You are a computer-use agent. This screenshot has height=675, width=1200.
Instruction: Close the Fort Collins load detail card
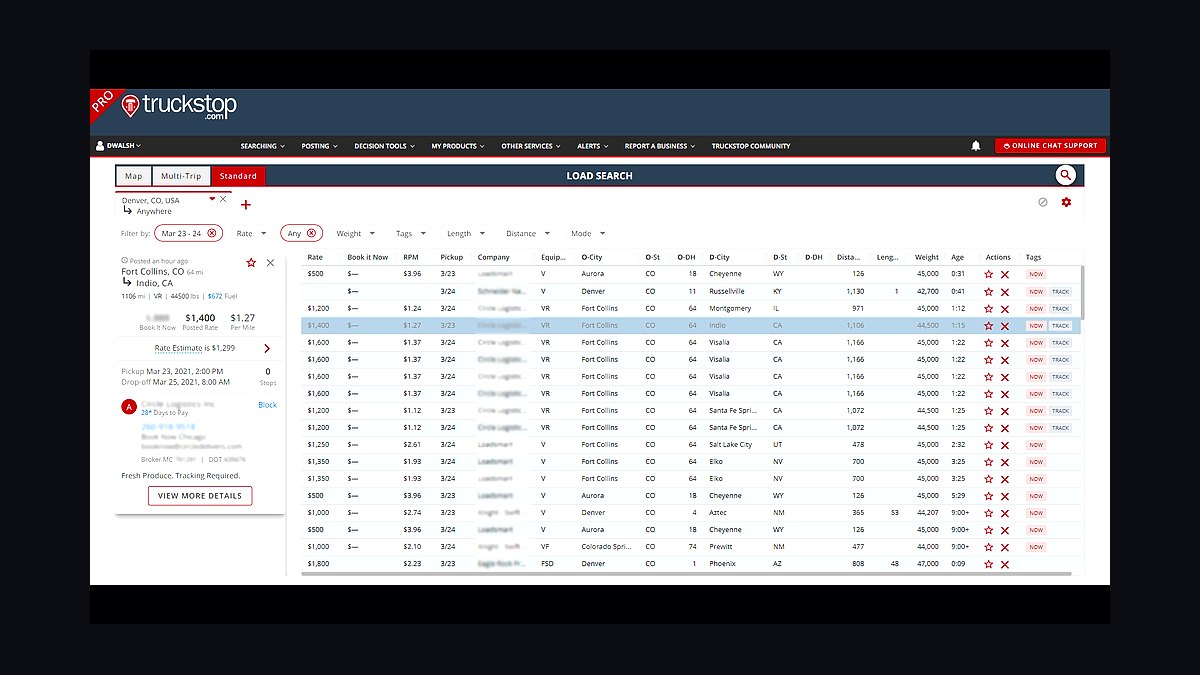pyautogui.click(x=270, y=262)
